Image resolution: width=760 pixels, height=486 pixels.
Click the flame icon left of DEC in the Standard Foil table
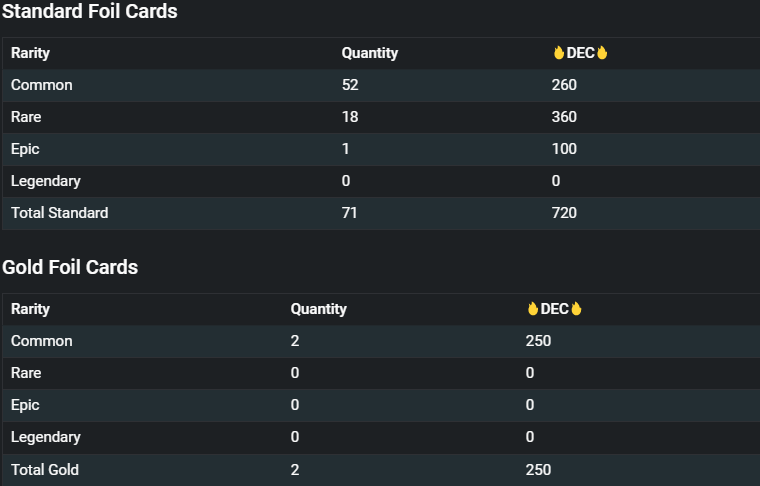(x=558, y=53)
